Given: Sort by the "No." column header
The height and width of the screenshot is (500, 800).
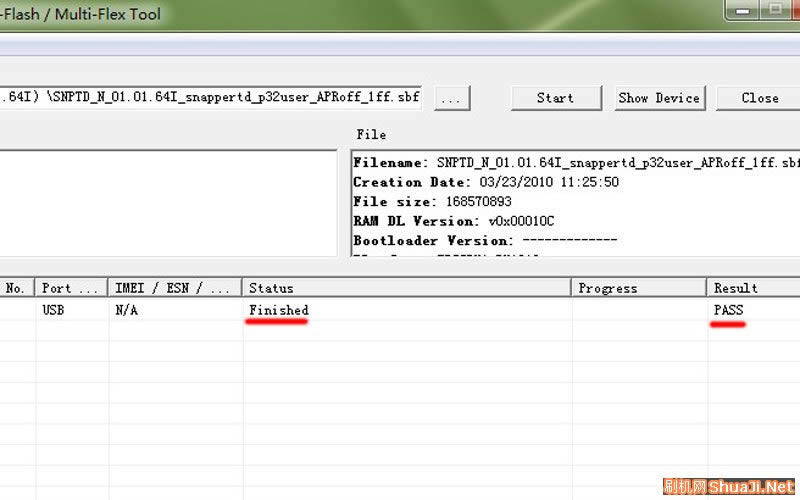Looking at the screenshot, I should click(x=16, y=288).
